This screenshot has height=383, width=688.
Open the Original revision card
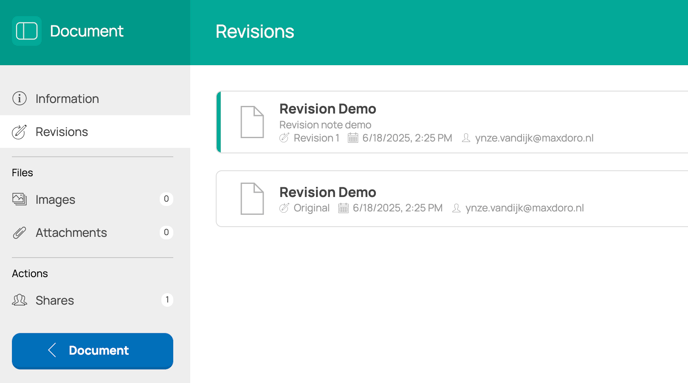452,199
